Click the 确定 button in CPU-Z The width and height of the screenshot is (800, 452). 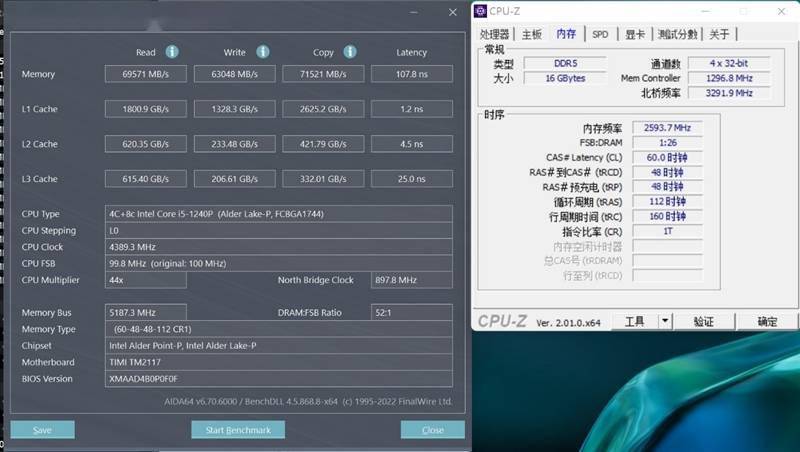(x=767, y=321)
